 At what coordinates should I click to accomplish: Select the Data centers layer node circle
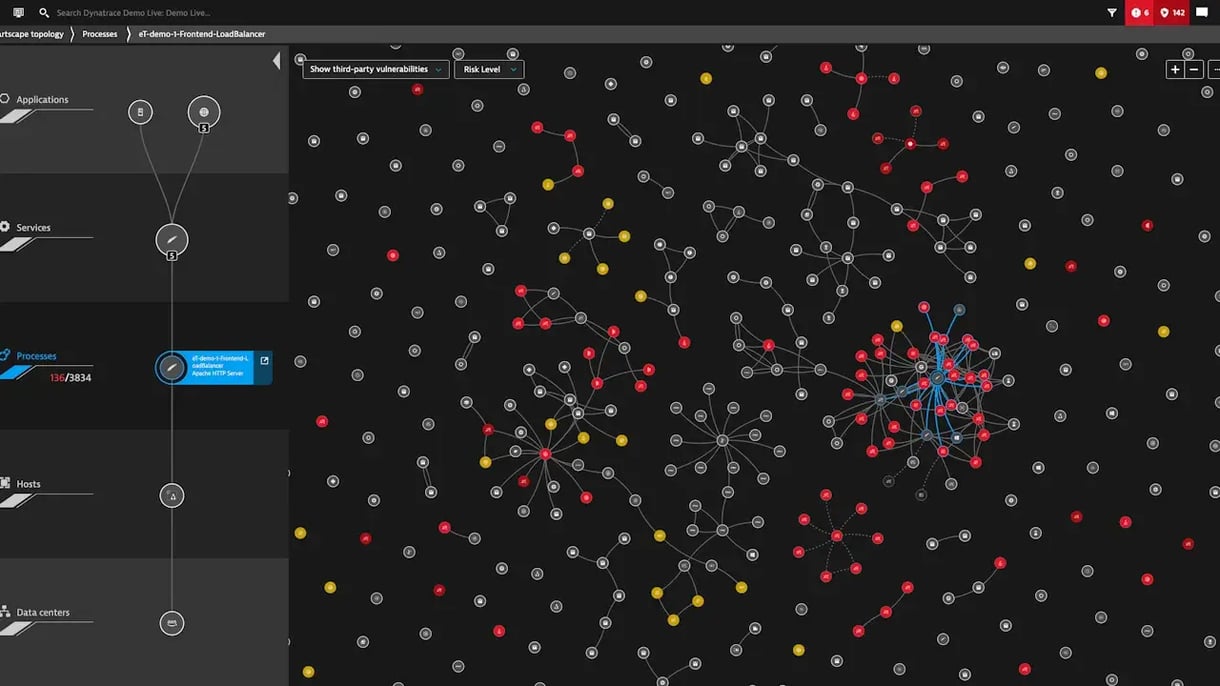pyautogui.click(x=172, y=623)
